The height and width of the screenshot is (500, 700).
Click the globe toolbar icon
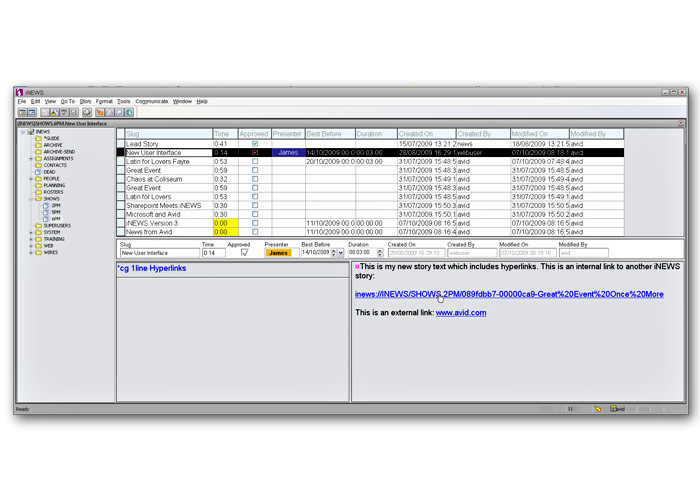129,112
